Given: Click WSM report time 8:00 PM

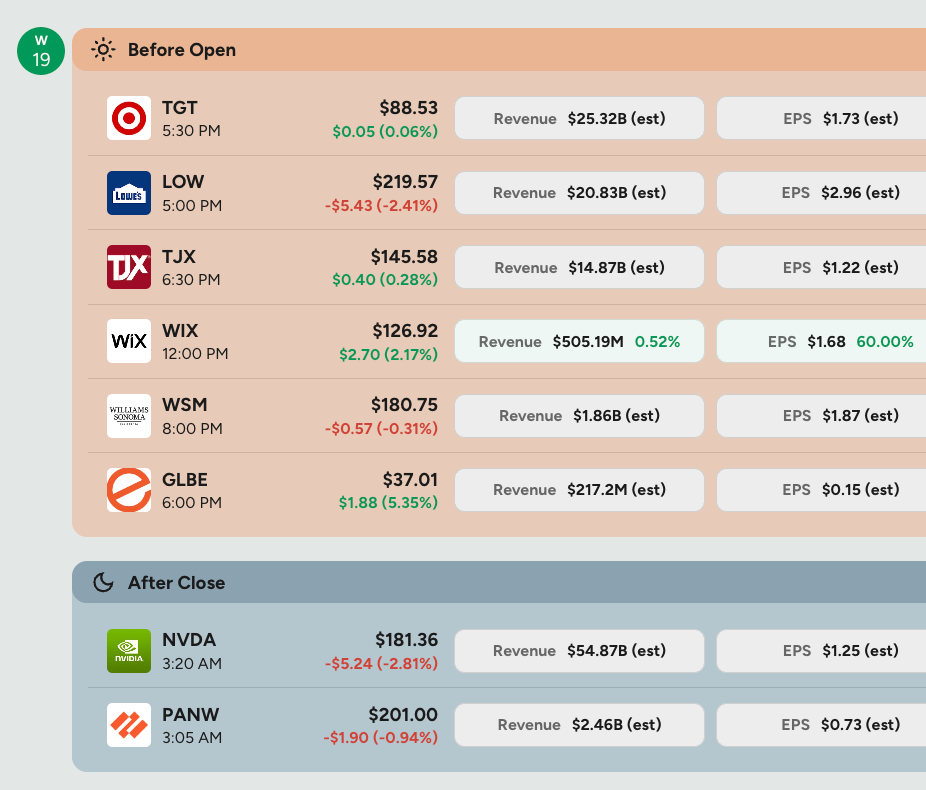Looking at the screenshot, I should [x=193, y=428].
